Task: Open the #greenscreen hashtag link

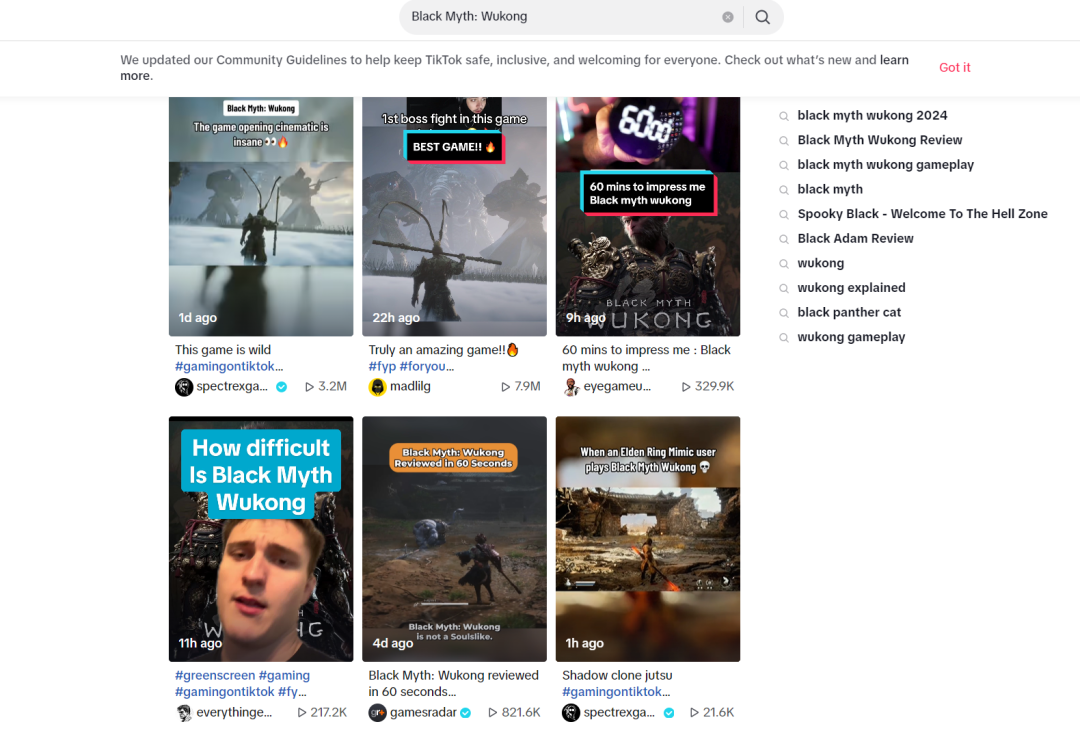Action: click(x=215, y=676)
